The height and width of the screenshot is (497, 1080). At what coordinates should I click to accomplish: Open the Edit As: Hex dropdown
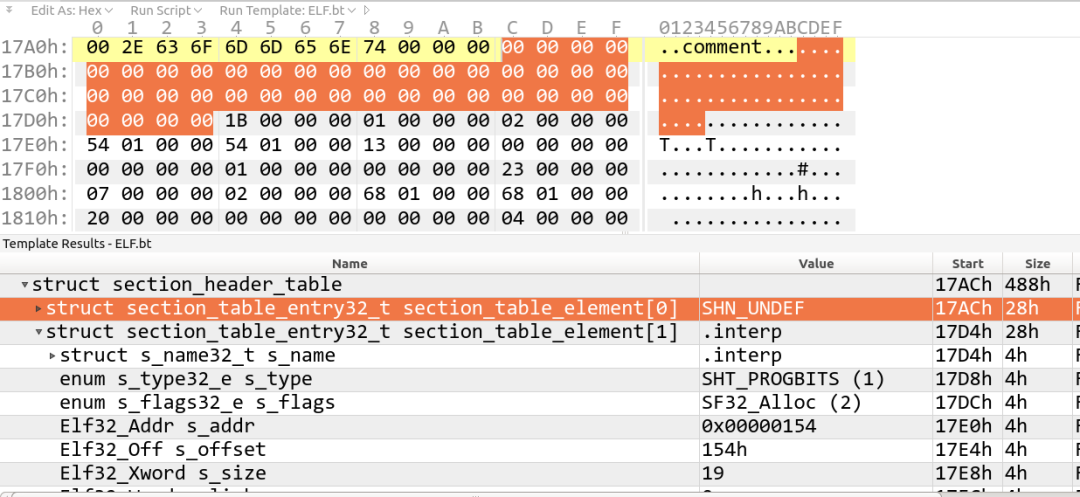pyautogui.click(x=70, y=9)
